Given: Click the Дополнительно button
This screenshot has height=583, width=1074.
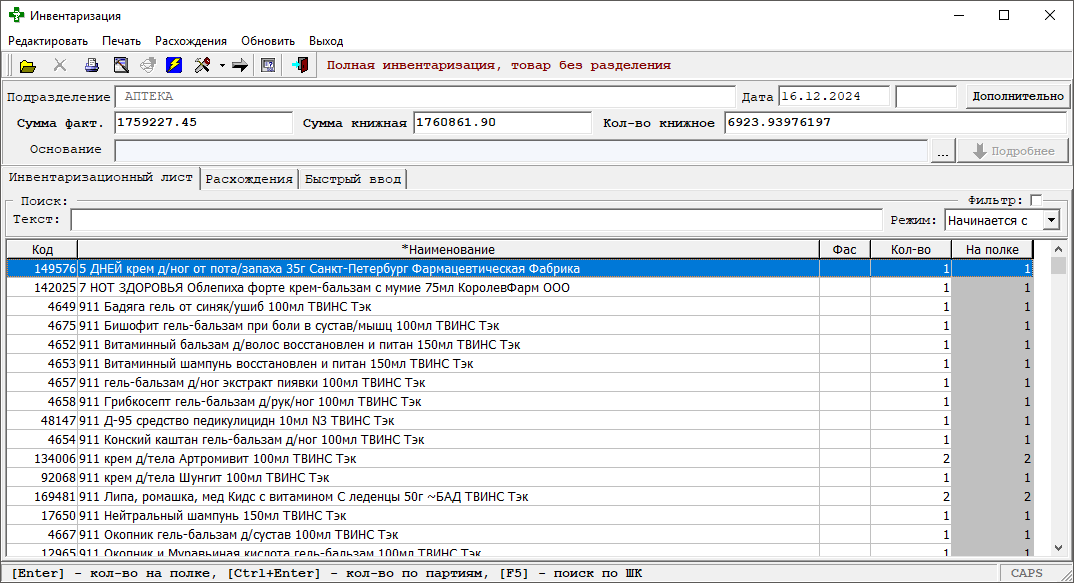Looking at the screenshot, I should point(1018,97).
